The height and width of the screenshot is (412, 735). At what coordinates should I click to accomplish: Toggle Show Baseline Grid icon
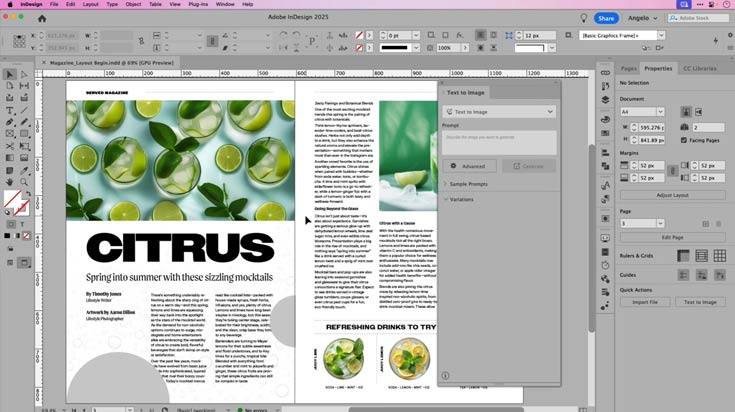(x=701, y=255)
